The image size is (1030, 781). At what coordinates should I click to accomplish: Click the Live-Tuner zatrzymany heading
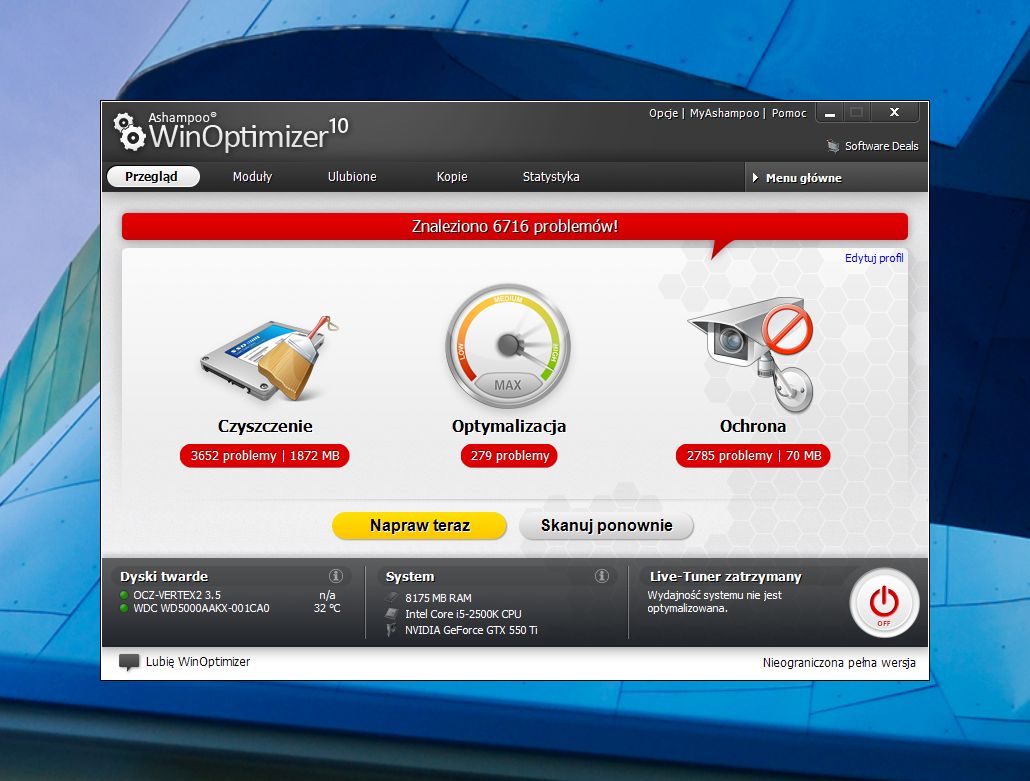click(x=726, y=576)
